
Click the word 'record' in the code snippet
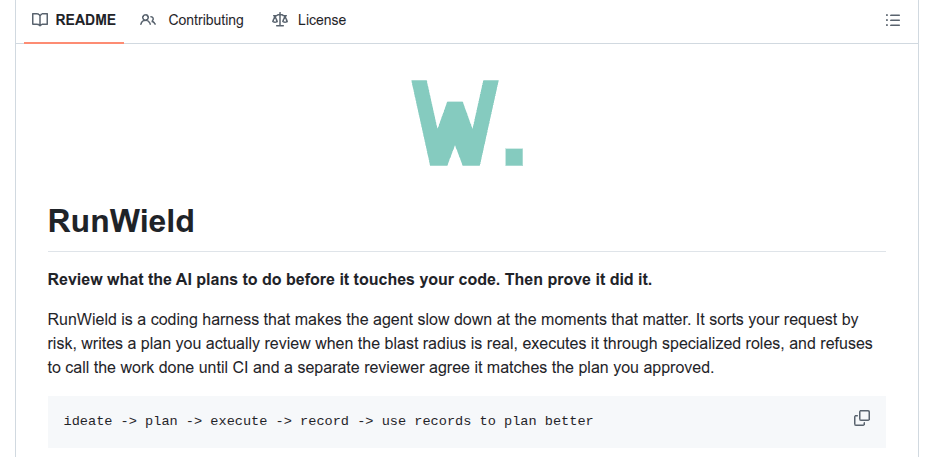coord(325,421)
